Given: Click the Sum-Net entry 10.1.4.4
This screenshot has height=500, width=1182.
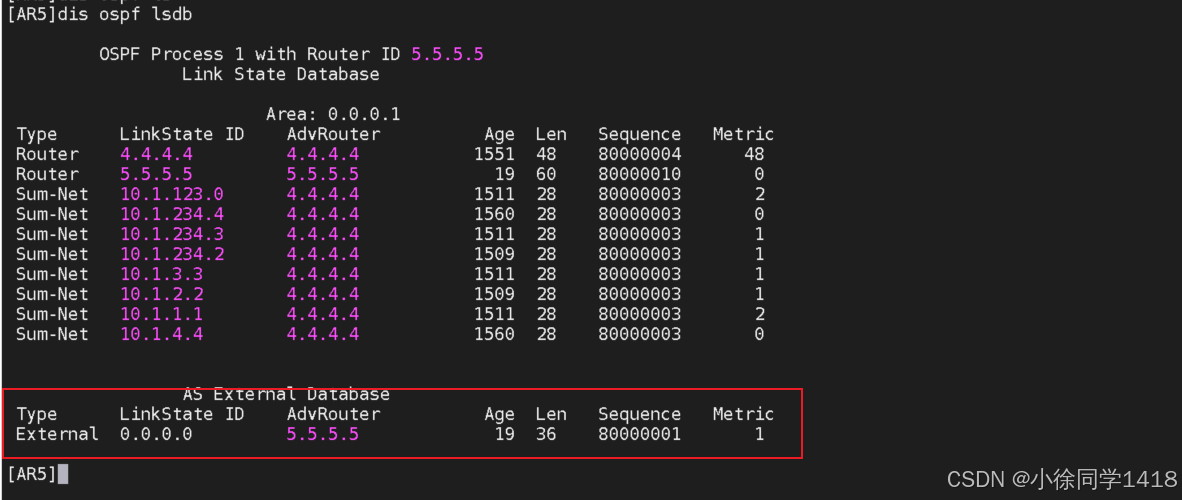Looking at the screenshot, I should pyautogui.click(x=161, y=334).
